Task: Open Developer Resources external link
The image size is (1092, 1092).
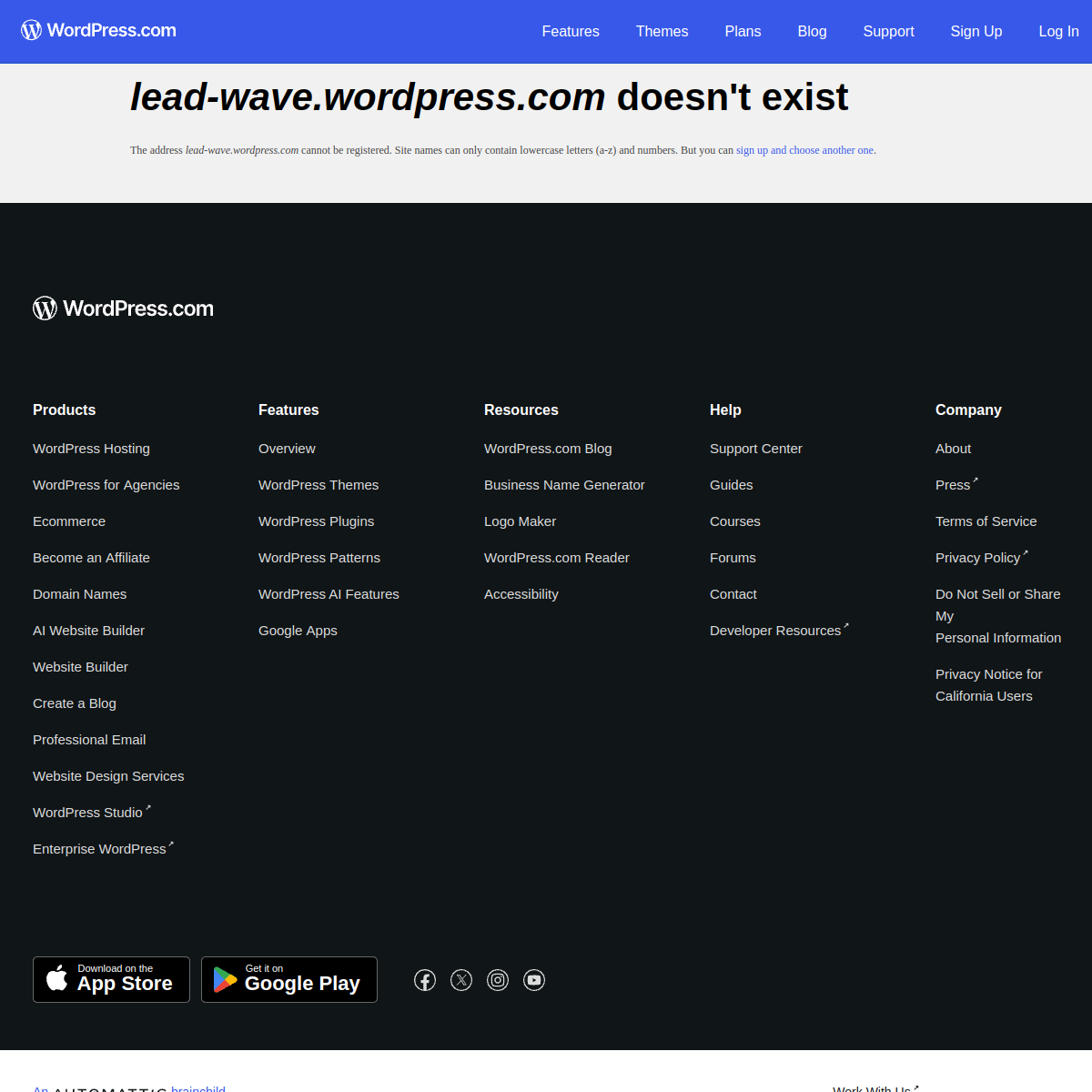Action: (779, 631)
